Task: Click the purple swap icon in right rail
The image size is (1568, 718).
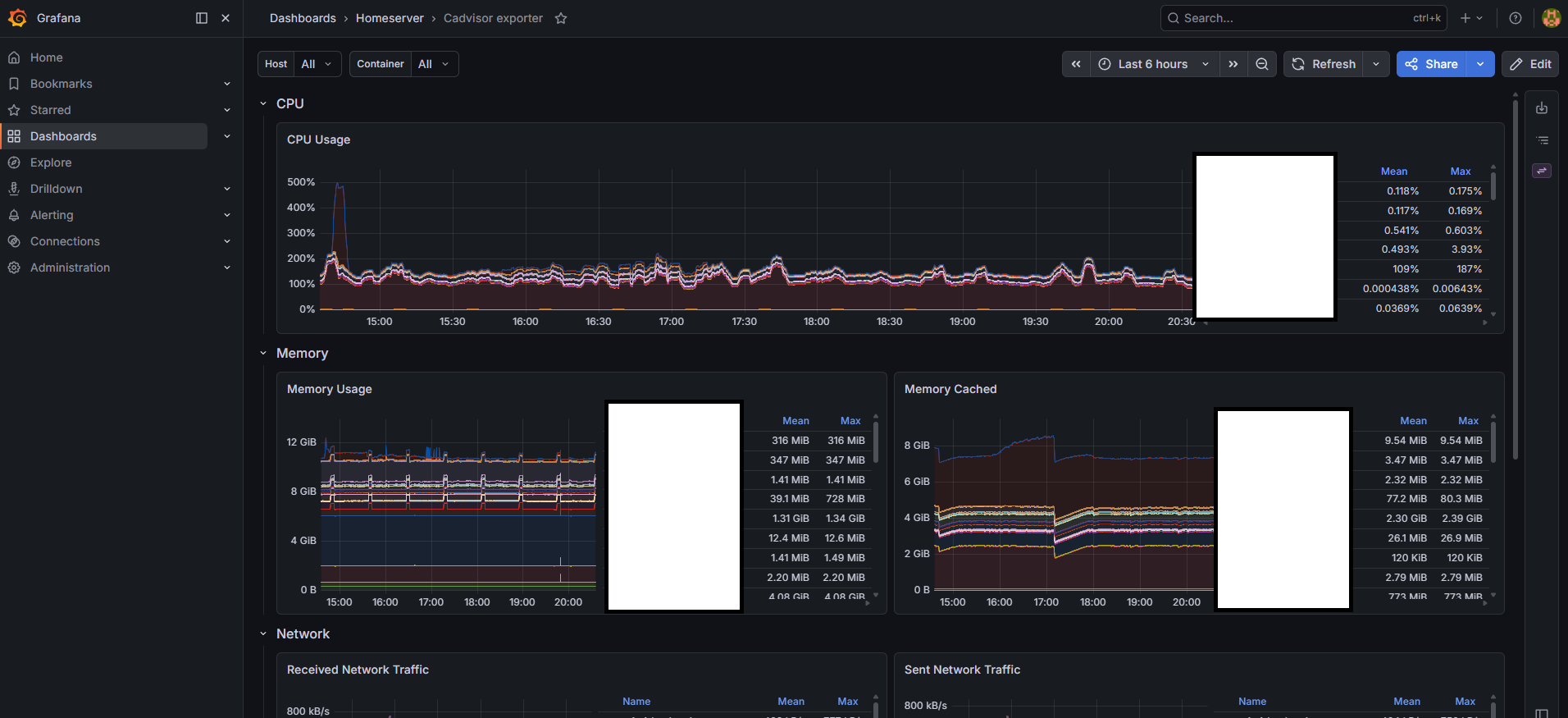Action: 1542,171
